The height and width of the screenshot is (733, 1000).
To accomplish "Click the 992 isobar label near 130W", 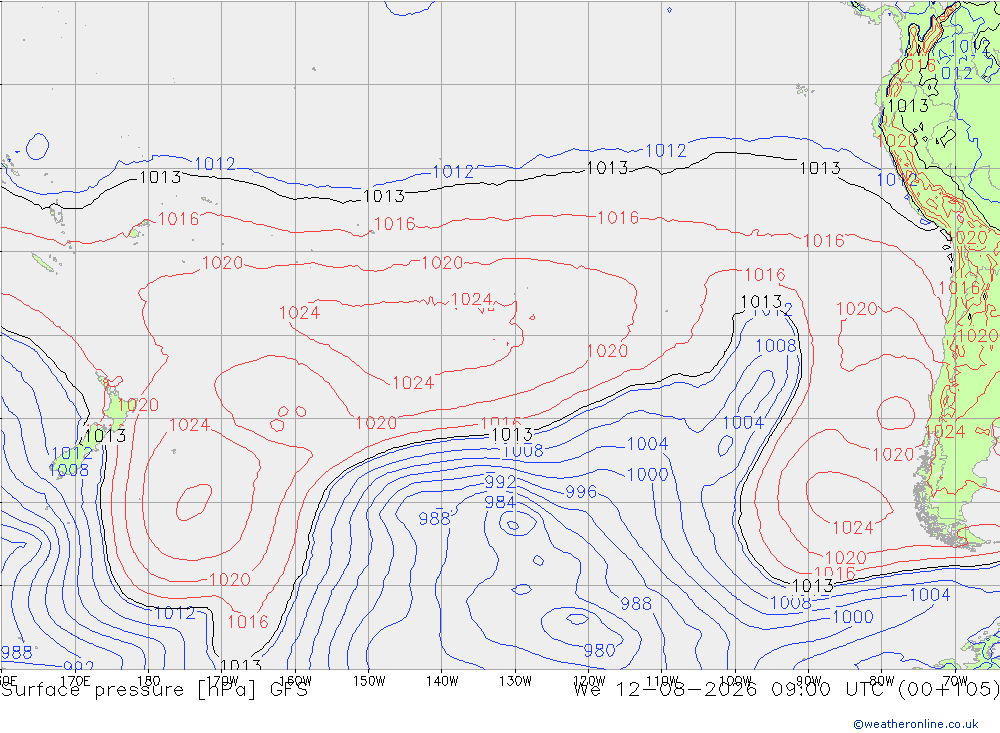I will tap(500, 482).
